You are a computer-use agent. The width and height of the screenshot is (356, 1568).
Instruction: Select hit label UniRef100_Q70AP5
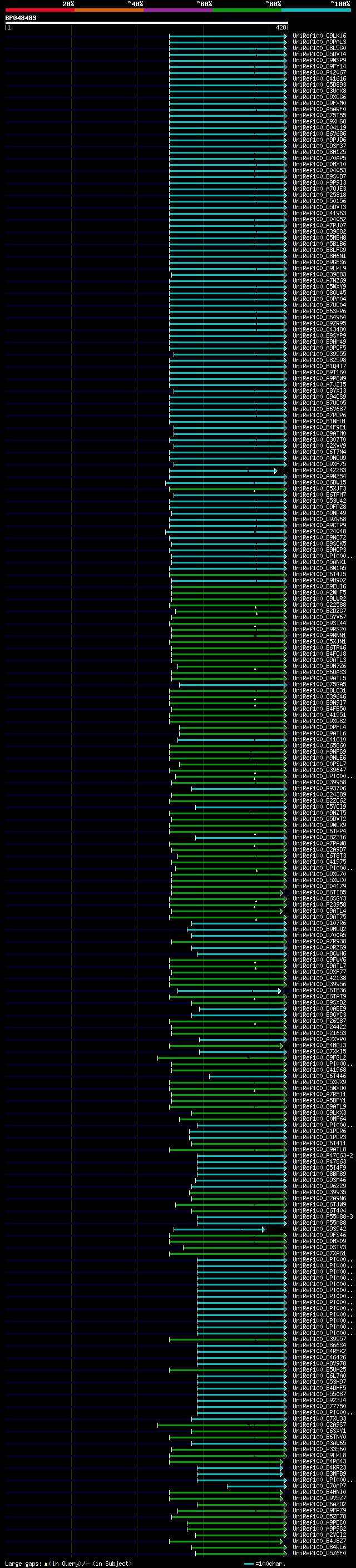click(319, 159)
